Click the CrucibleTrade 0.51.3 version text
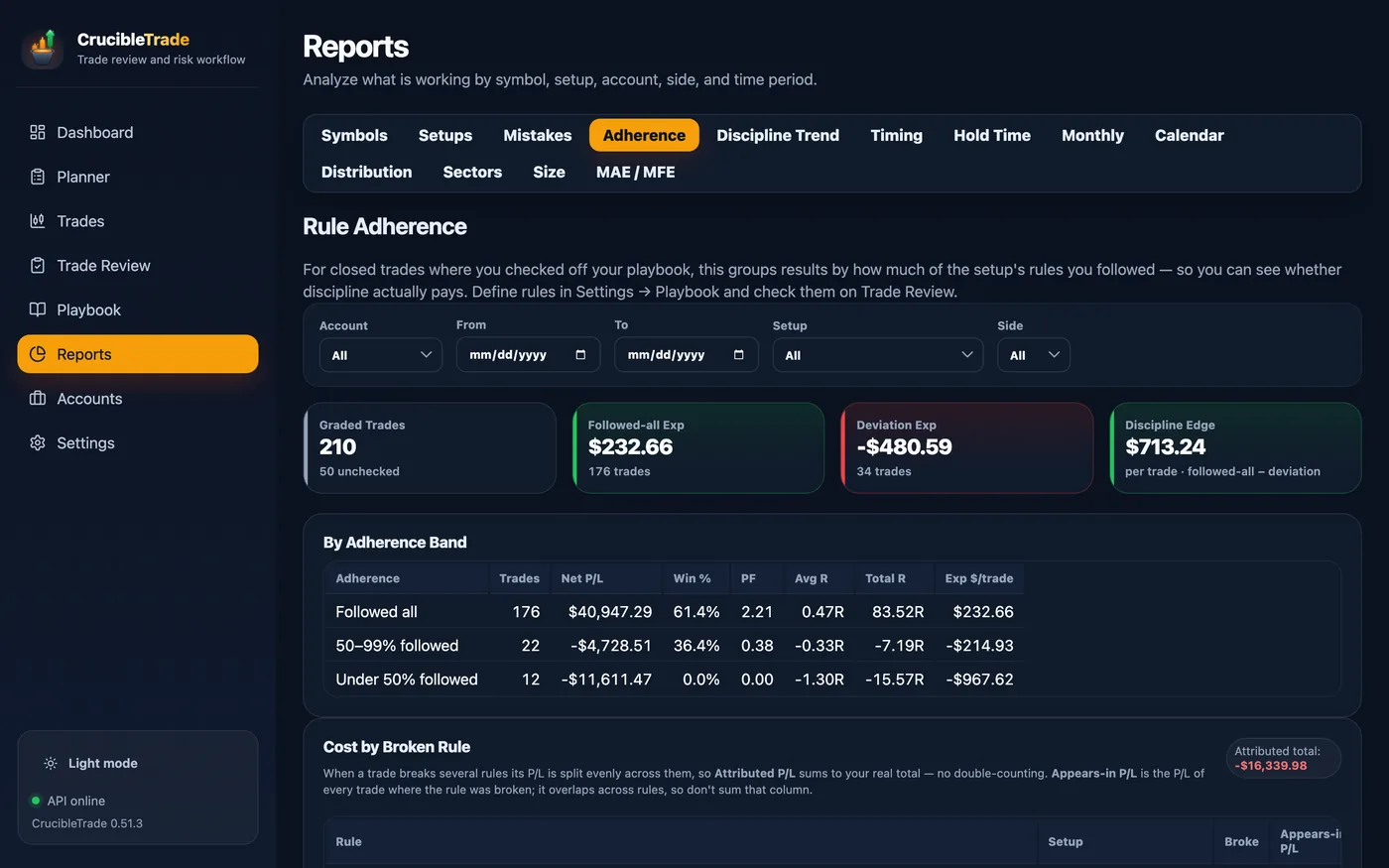Image resolution: width=1389 pixels, height=868 pixels. pos(87,823)
